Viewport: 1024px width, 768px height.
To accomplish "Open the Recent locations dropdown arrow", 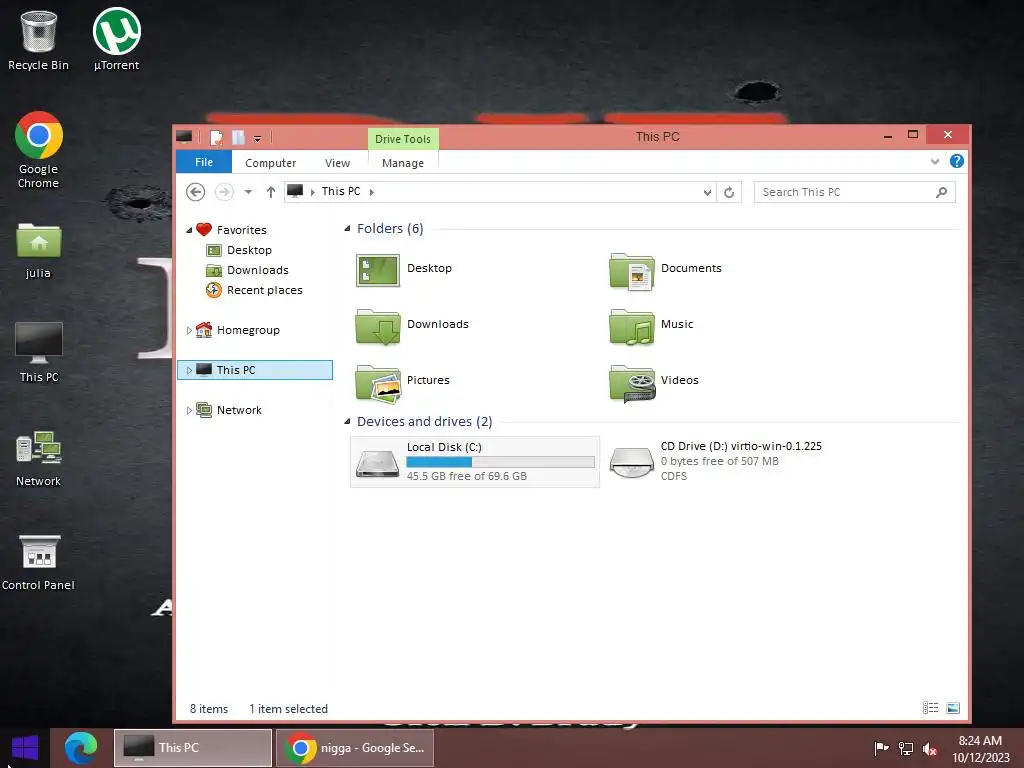I will (x=248, y=192).
